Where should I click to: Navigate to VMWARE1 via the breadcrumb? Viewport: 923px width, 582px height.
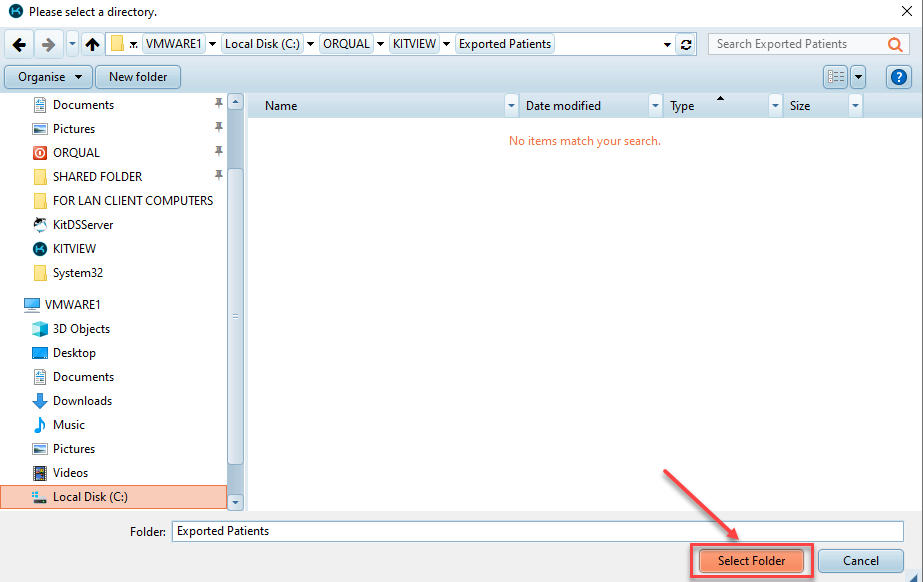177,44
